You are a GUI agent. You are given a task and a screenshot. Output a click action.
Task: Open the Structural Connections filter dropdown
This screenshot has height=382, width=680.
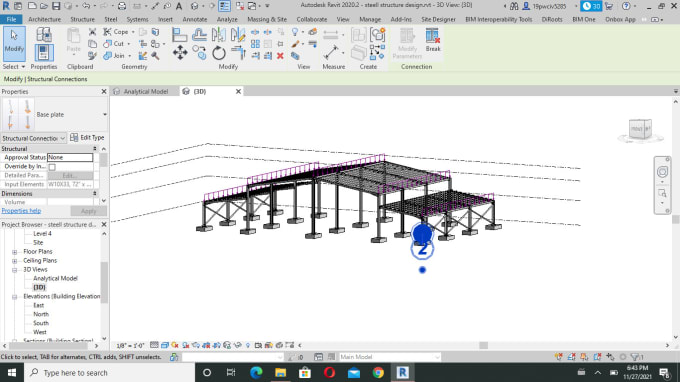(x=33, y=138)
